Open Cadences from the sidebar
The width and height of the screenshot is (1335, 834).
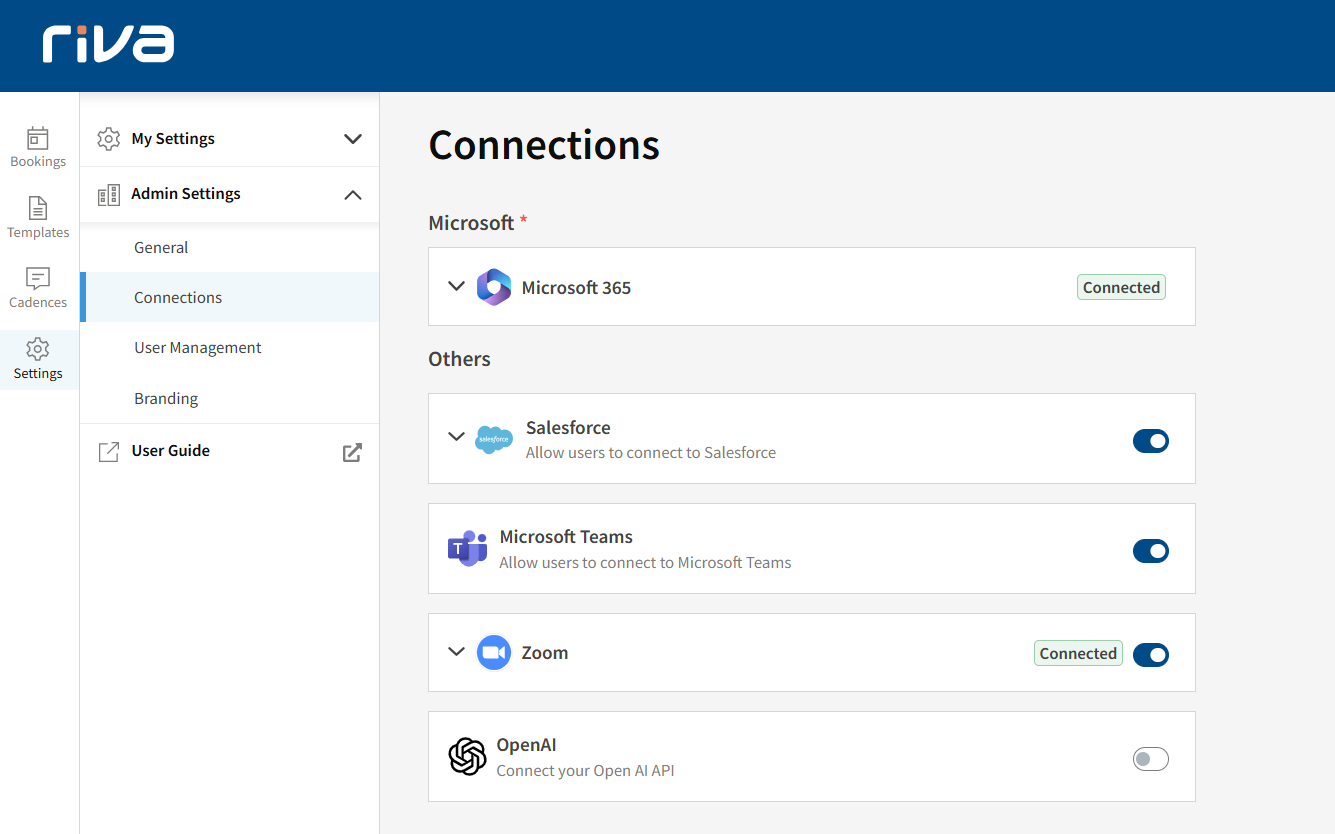point(38,288)
